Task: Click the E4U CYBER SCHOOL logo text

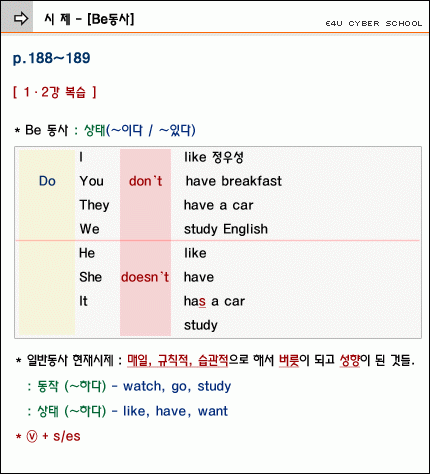Action: click(x=374, y=23)
